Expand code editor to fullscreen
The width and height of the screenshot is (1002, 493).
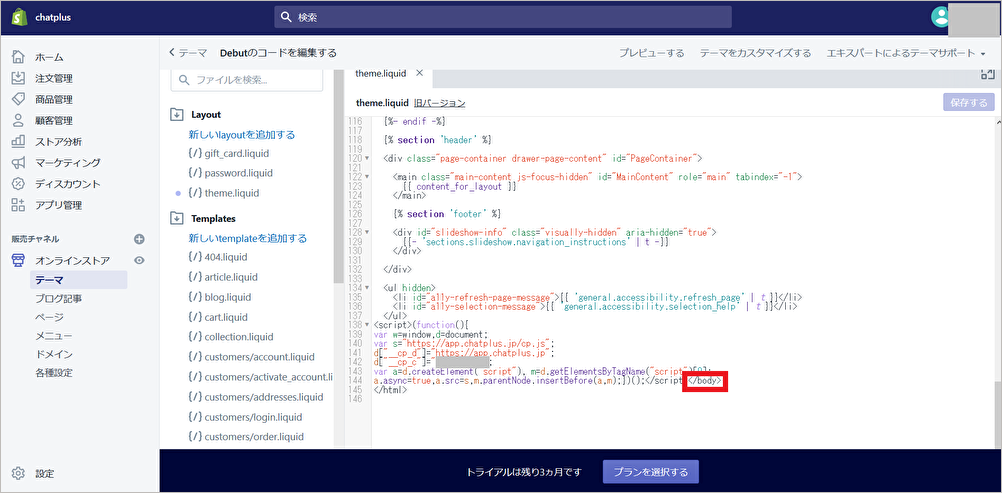[x=987, y=74]
